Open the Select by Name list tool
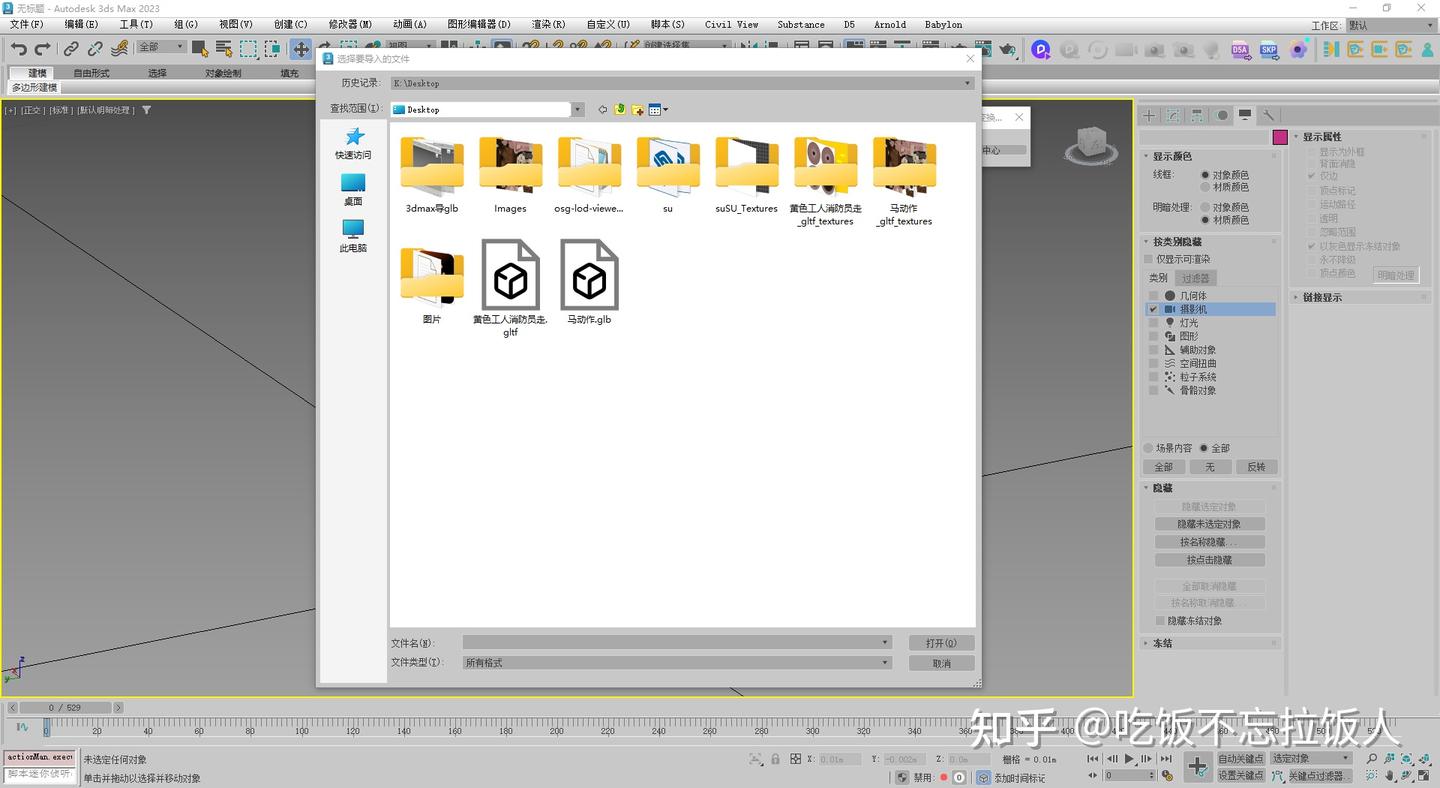The height and width of the screenshot is (788, 1440). (x=224, y=48)
